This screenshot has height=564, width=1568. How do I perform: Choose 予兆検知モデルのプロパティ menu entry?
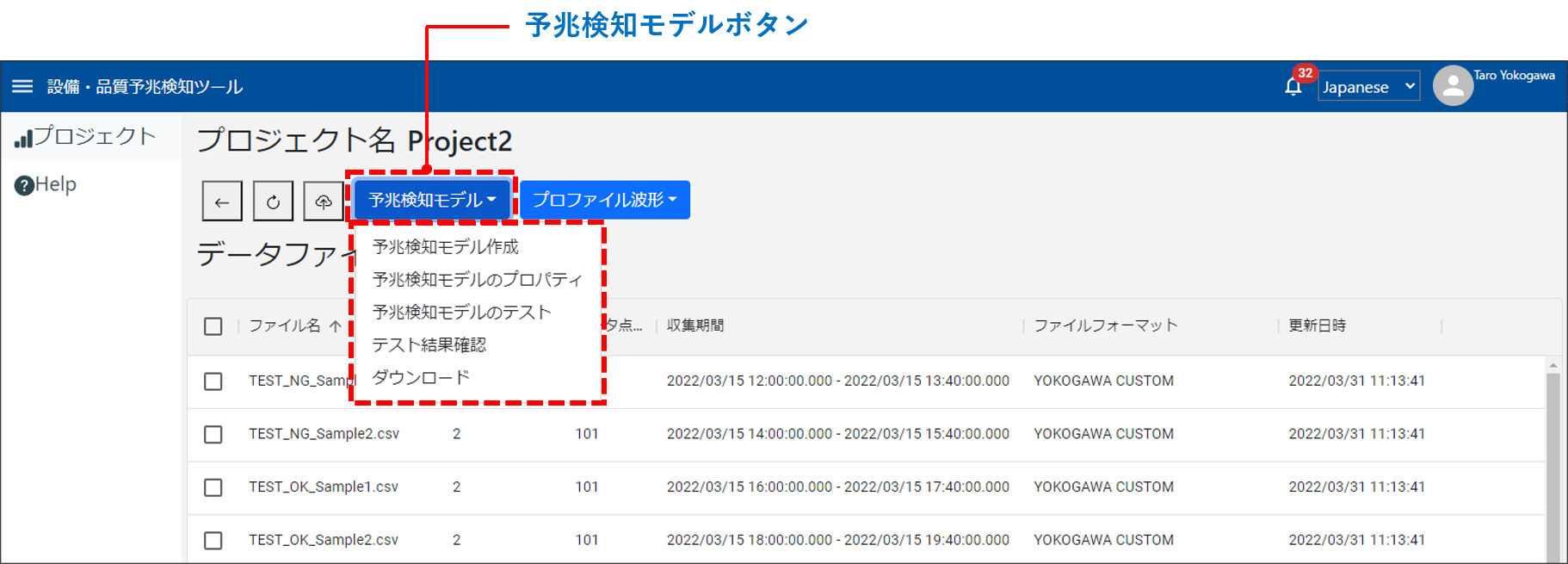(478, 280)
